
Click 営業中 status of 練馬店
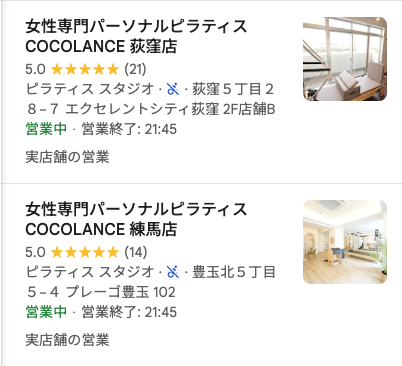pos(46,312)
